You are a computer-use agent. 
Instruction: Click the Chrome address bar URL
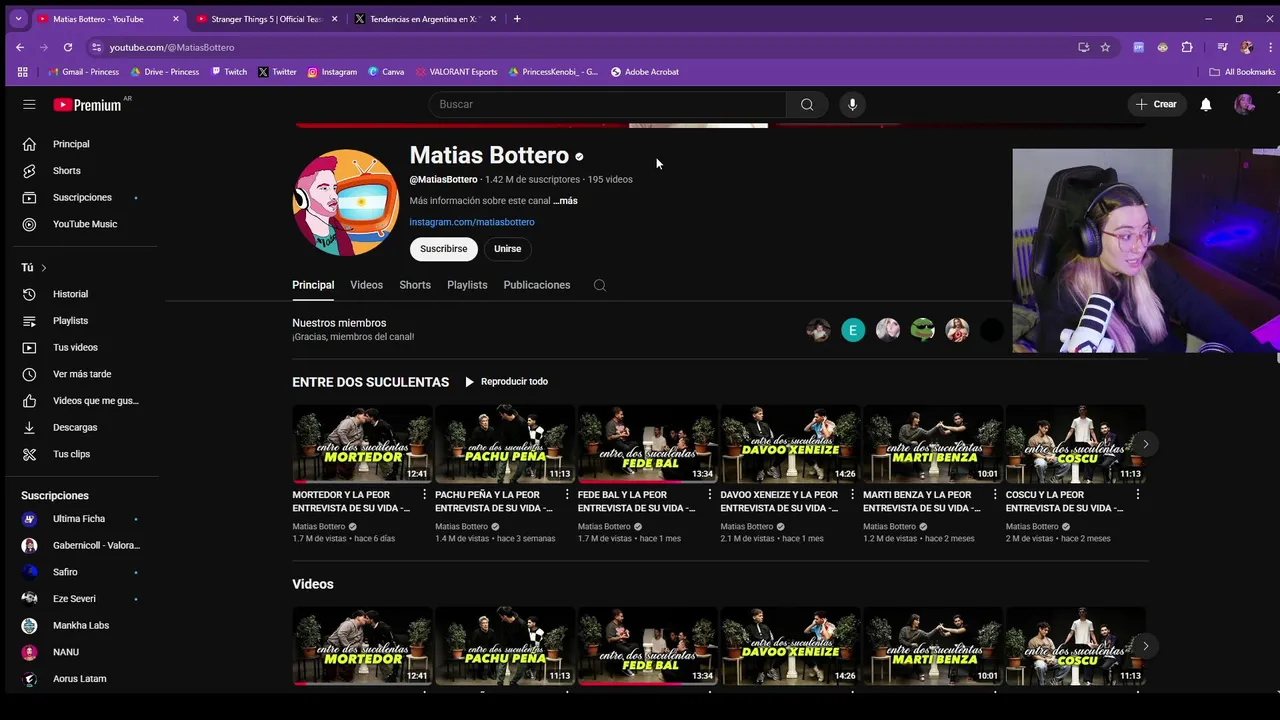click(x=172, y=47)
